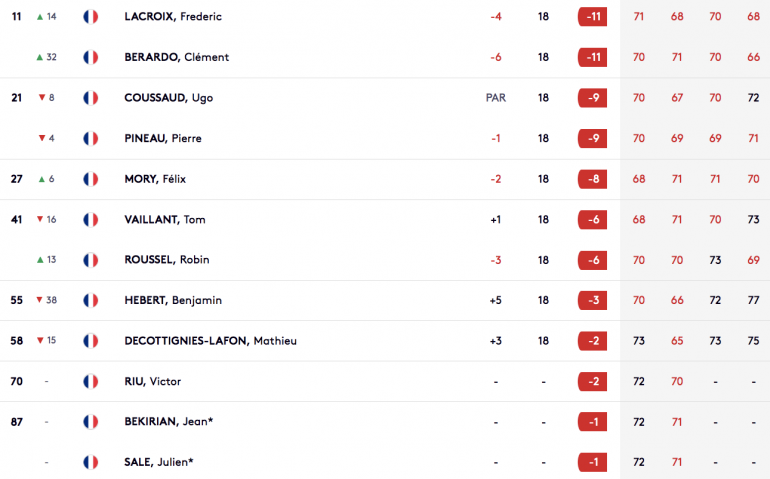
Task: Click the red down arrow beside PINEAU, Pierre
Action: tap(42, 138)
